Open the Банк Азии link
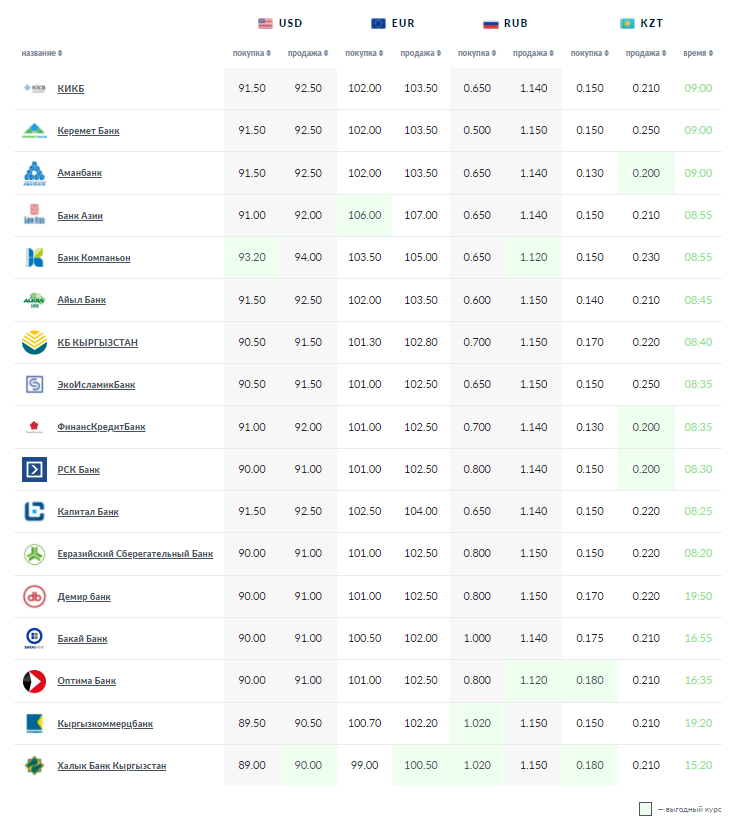Viewport: 734px width, 824px height. tap(80, 216)
